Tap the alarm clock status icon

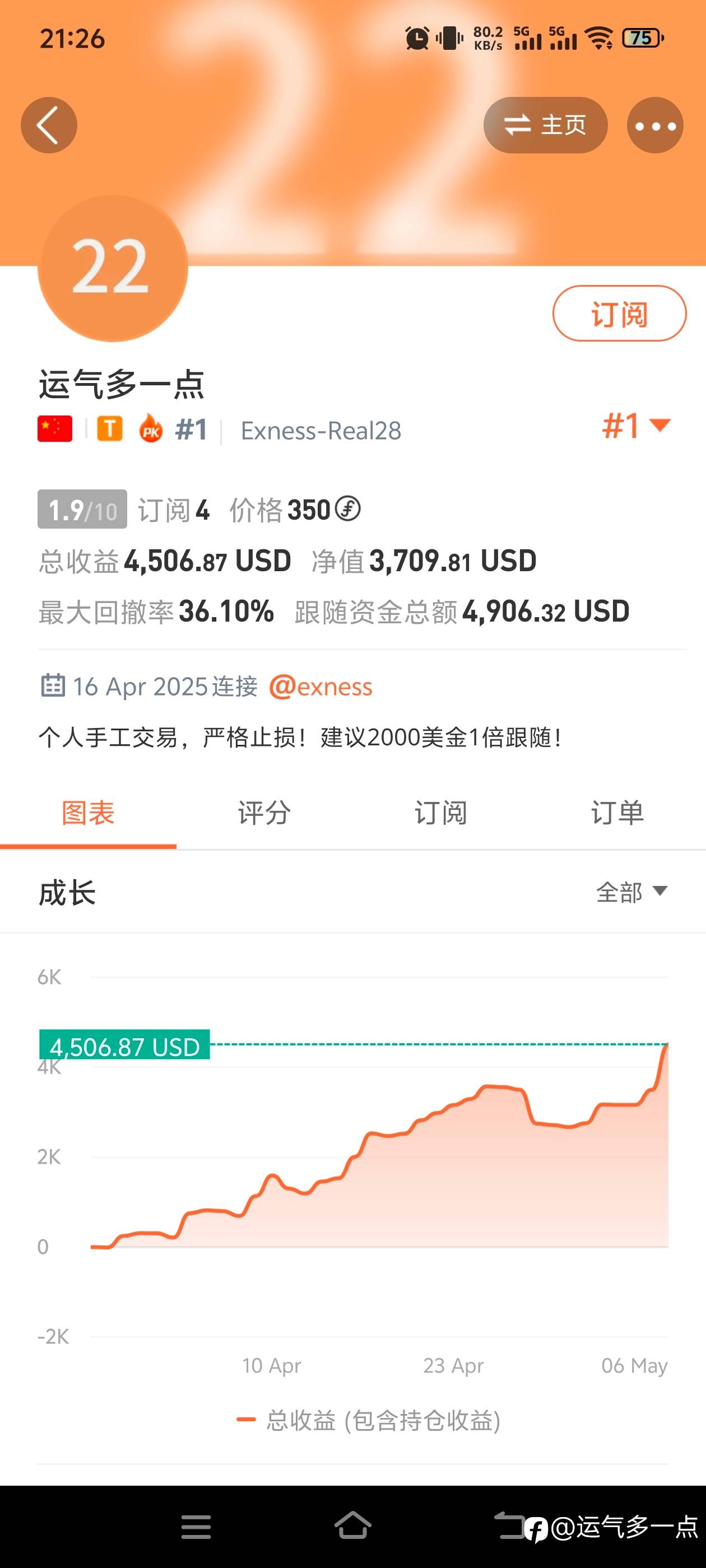tap(417, 38)
